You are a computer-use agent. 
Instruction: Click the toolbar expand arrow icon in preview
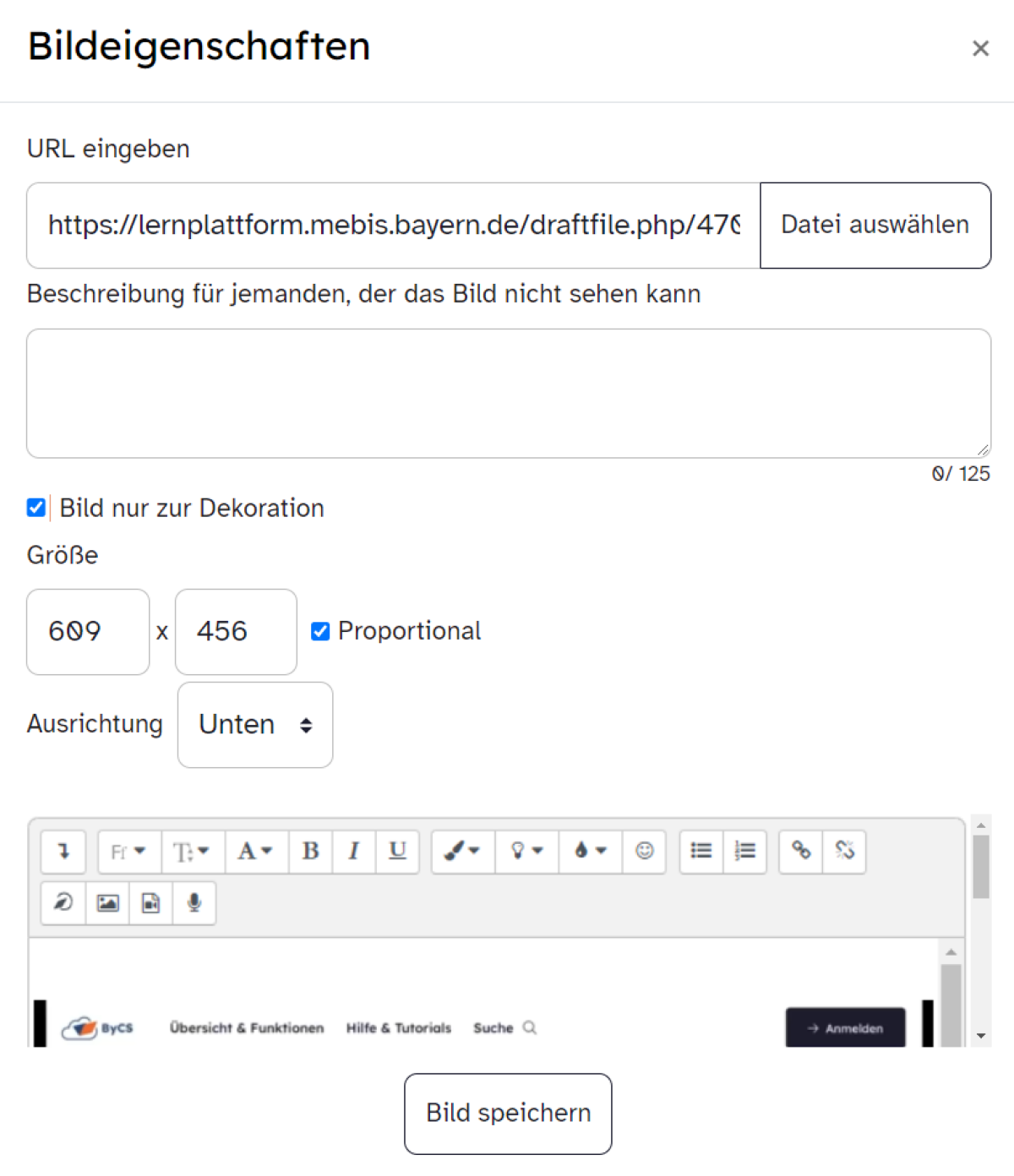[63, 852]
